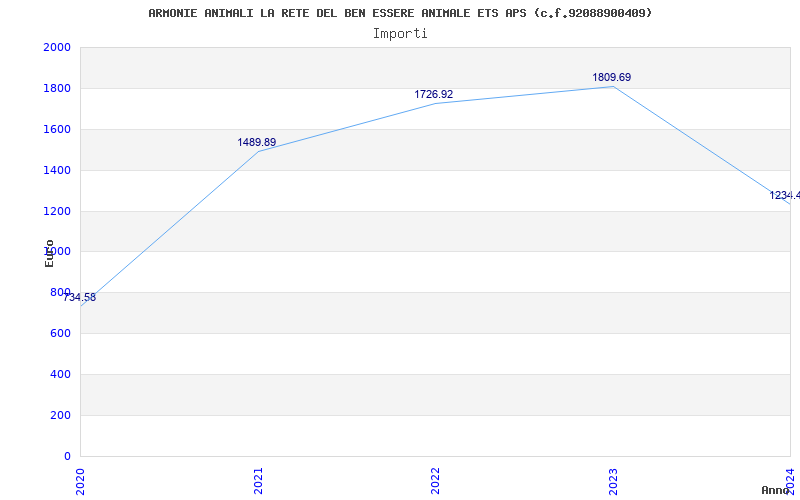This screenshot has height=500, width=800.
Task: Click the 600 y-axis value
Action: coord(60,333)
